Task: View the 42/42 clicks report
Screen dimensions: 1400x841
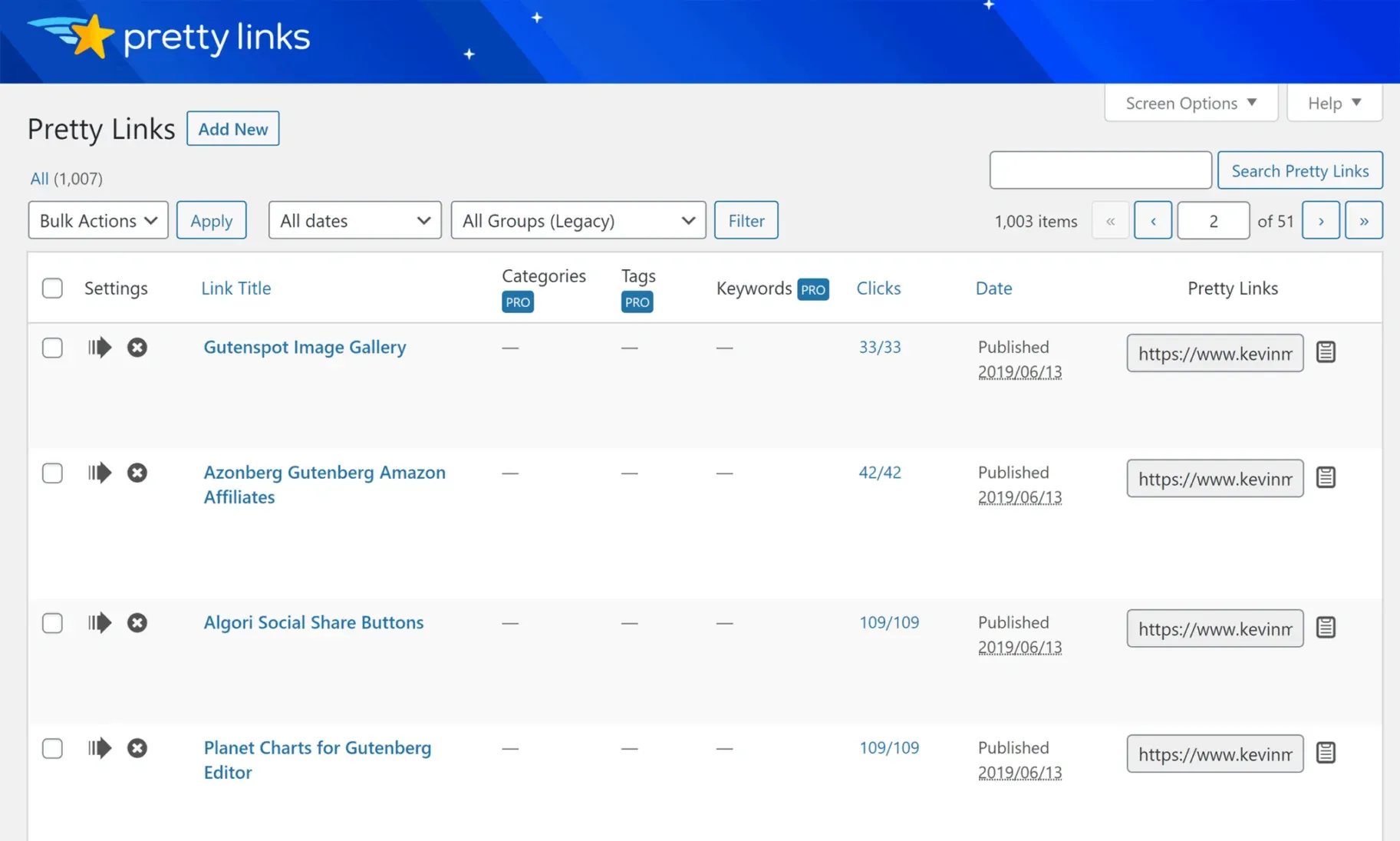Action: click(880, 472)
